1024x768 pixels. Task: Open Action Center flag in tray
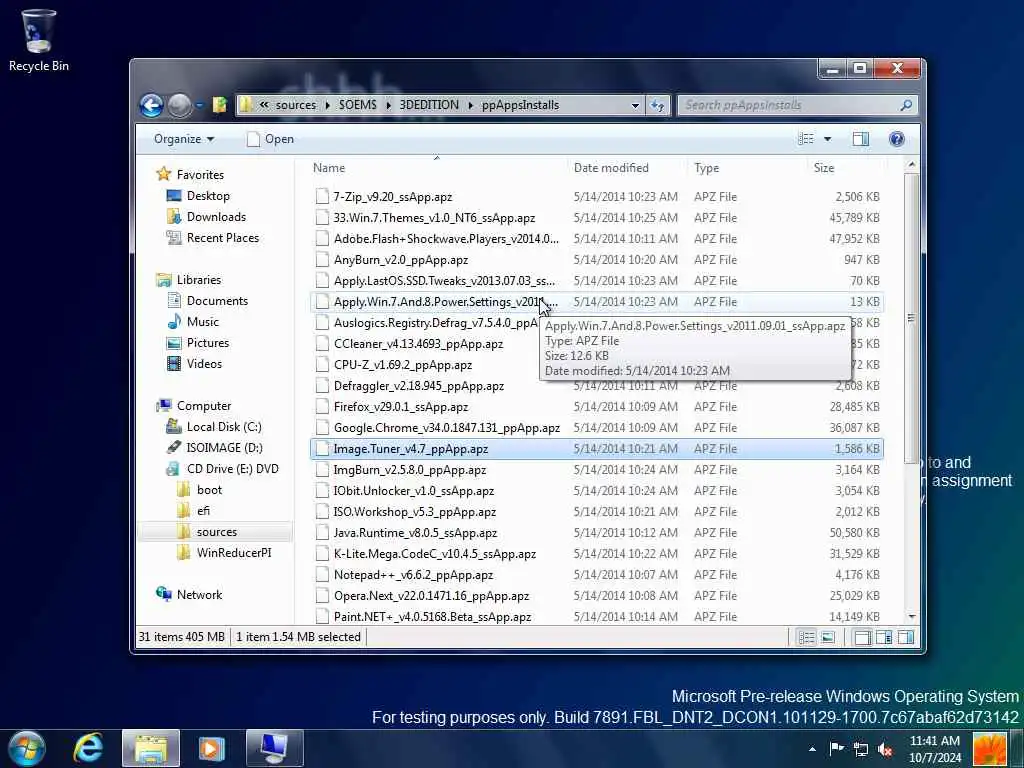[837, 749]
